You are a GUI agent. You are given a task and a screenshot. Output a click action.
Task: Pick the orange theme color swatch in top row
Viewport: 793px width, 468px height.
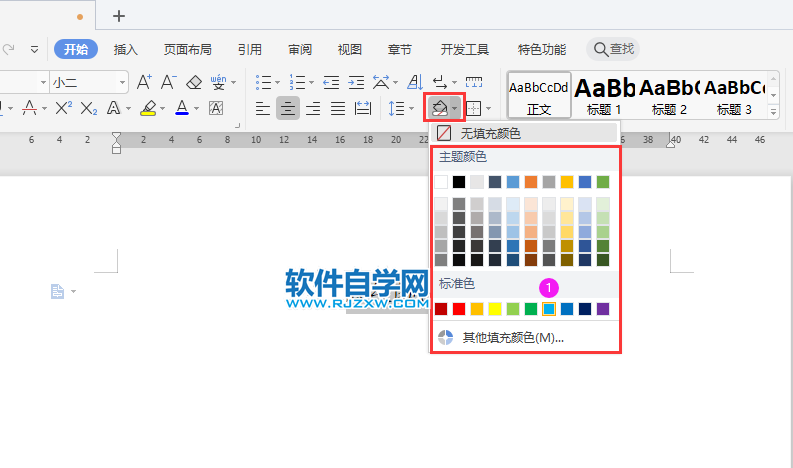(x=531, y=182)
